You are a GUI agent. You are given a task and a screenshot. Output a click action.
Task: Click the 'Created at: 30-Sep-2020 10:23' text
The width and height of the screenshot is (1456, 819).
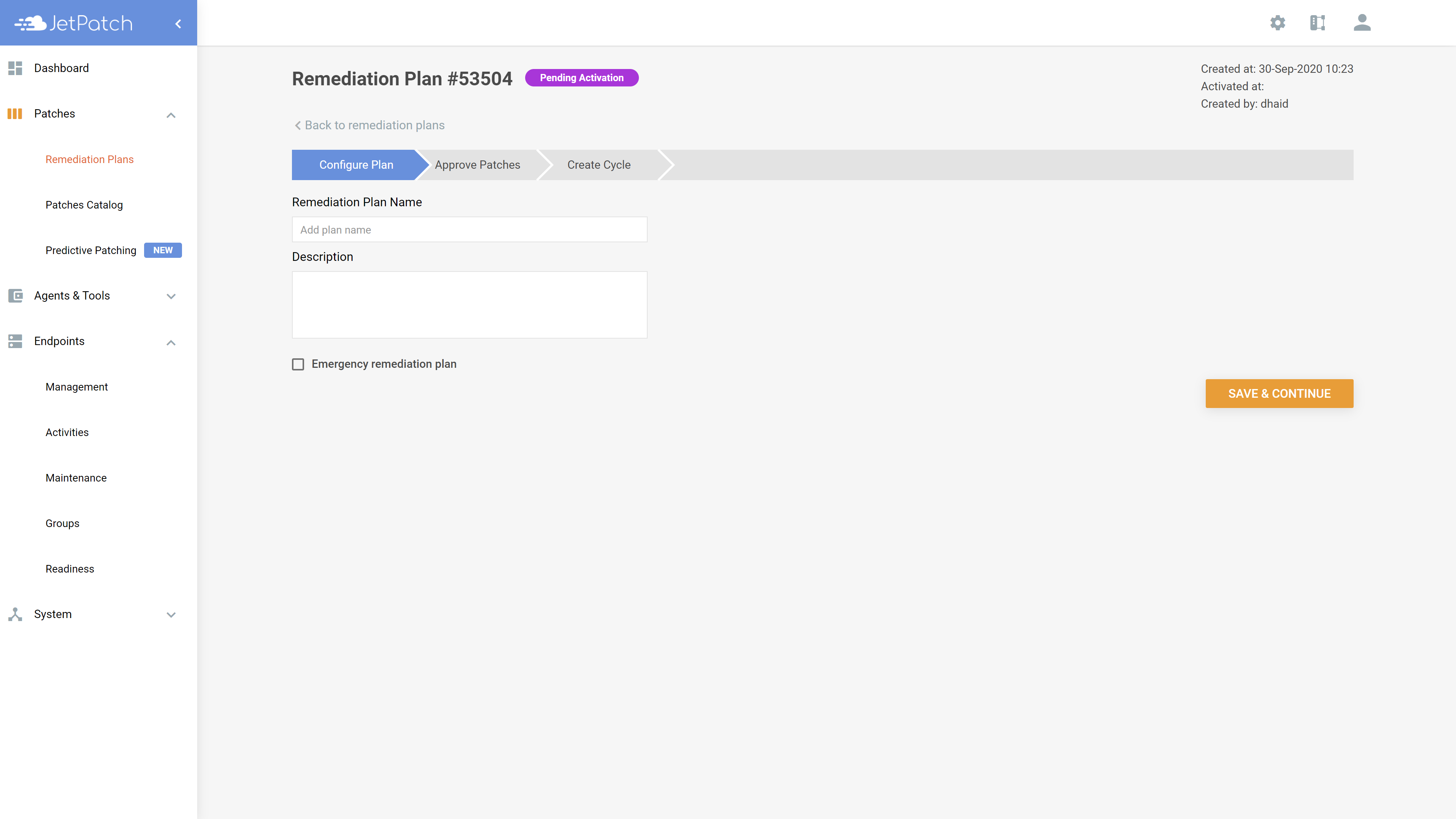[x=1277, y=69]
